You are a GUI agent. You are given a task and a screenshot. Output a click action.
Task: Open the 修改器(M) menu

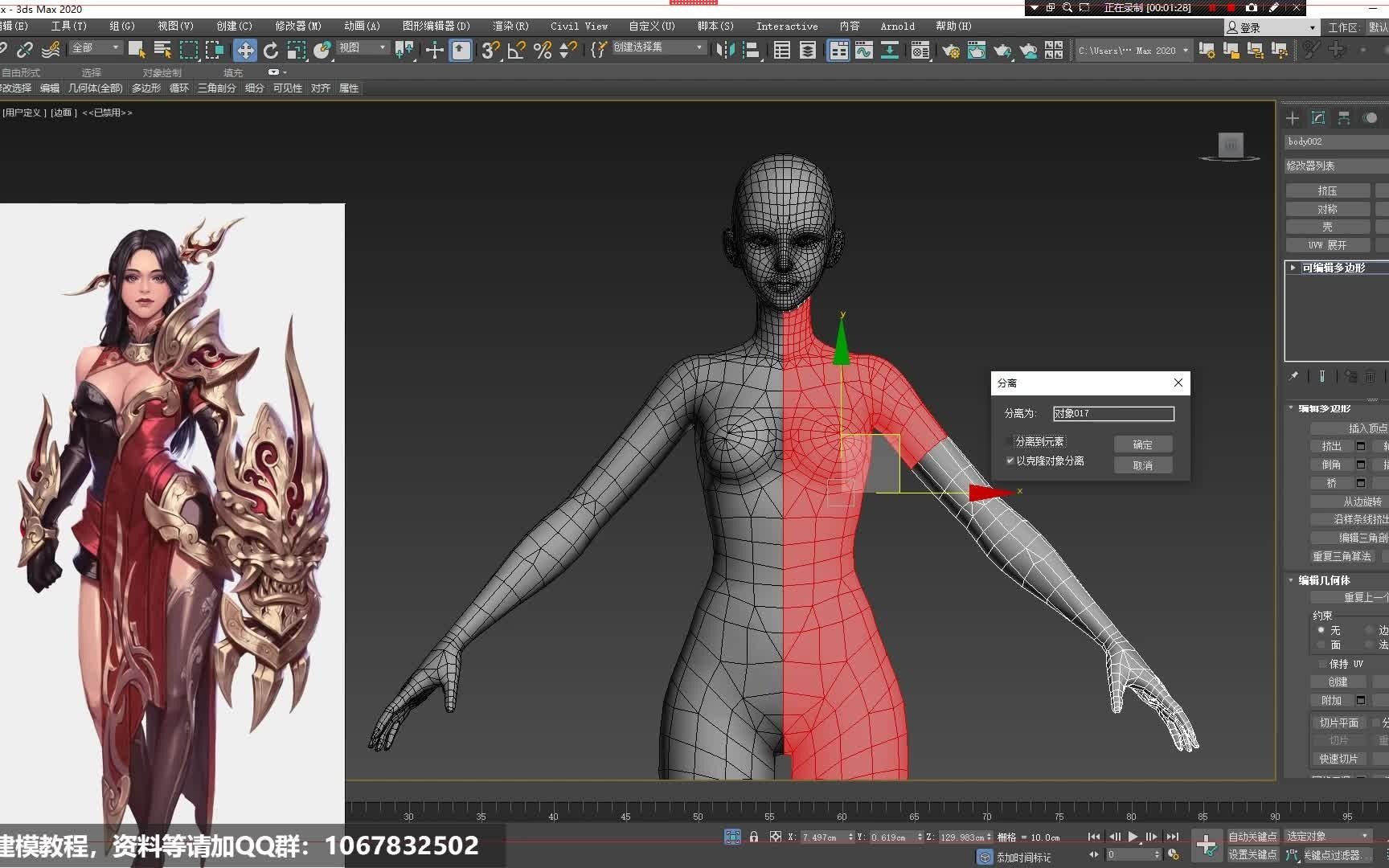[x=298, y=27]
